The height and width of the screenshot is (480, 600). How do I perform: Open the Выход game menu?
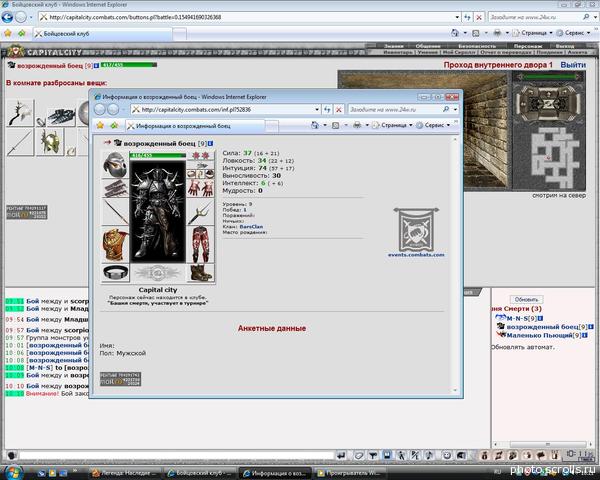click(565, 46)
